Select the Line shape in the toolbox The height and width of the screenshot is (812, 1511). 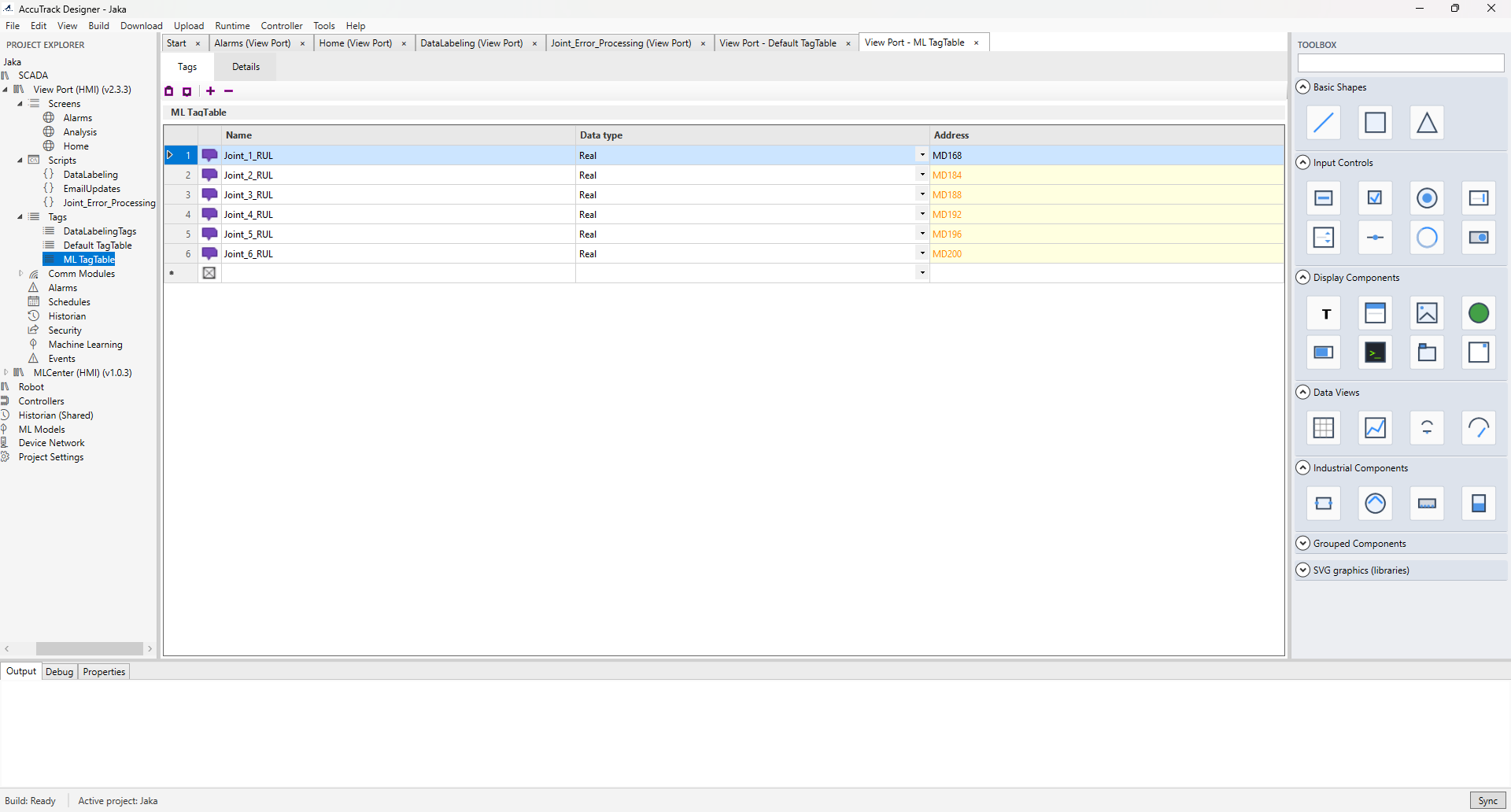click(x=1324, y=123)
